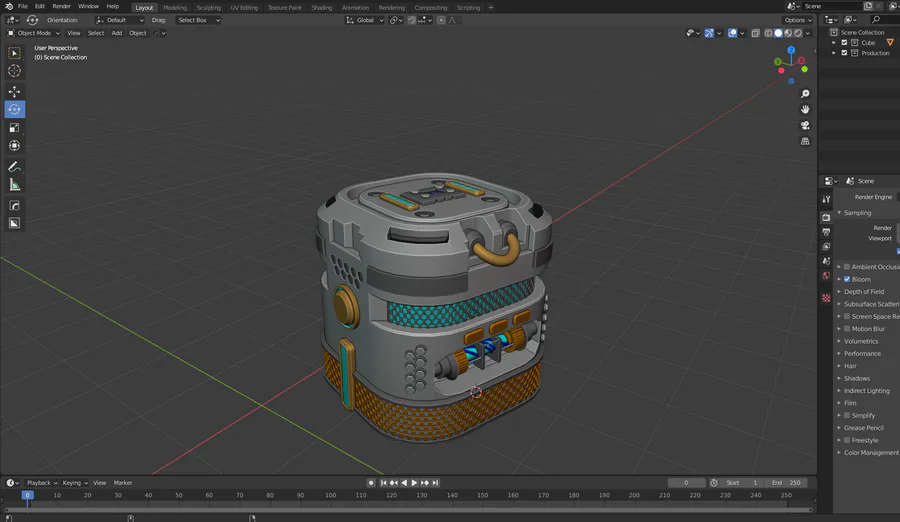Viewport: 900px width, 522px height.
Task: Open the Scene properties tab
Action: point(826,261)
